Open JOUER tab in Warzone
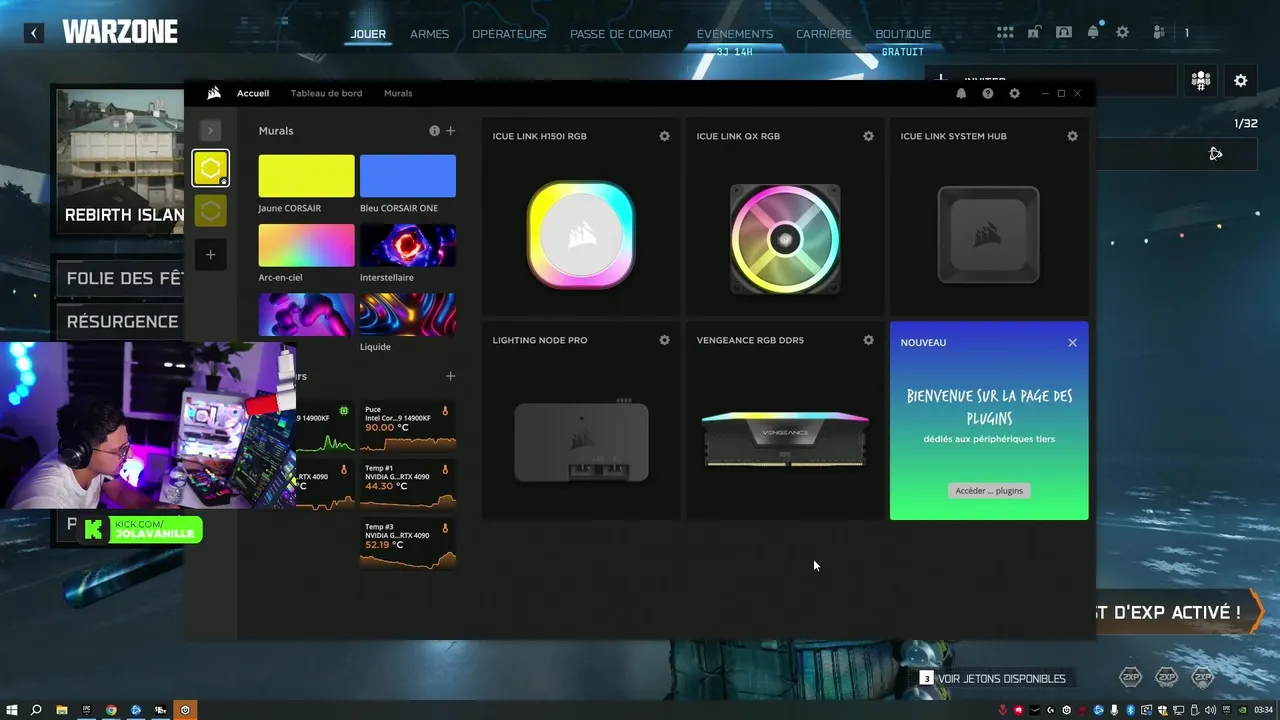 (368, 34)
